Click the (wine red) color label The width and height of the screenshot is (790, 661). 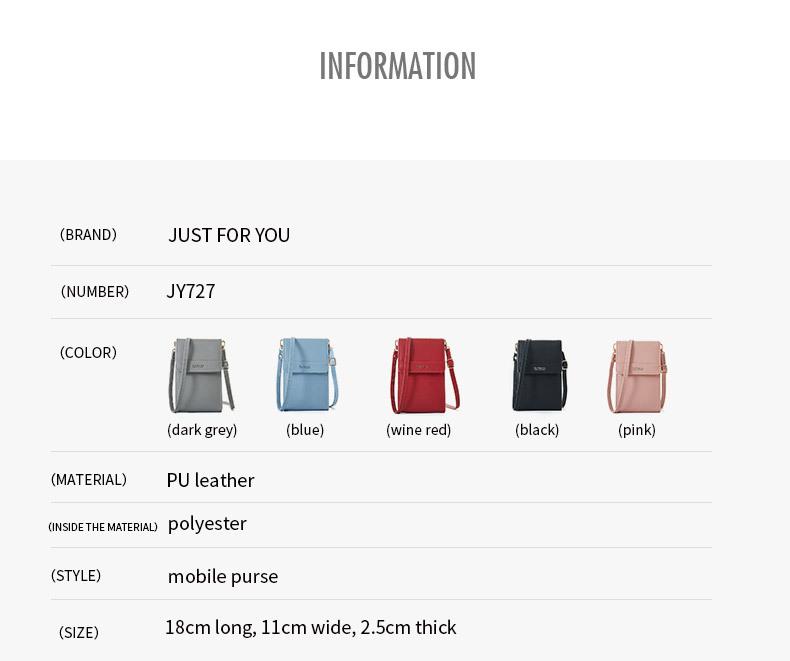418,430
